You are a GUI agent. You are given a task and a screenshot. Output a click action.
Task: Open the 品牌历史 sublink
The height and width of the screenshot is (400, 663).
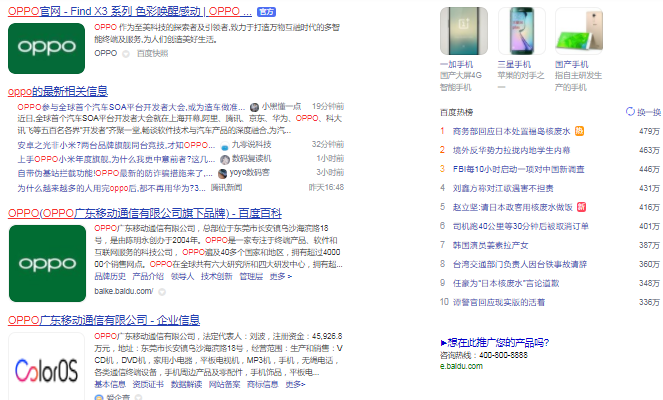click(x=110, y=277)
